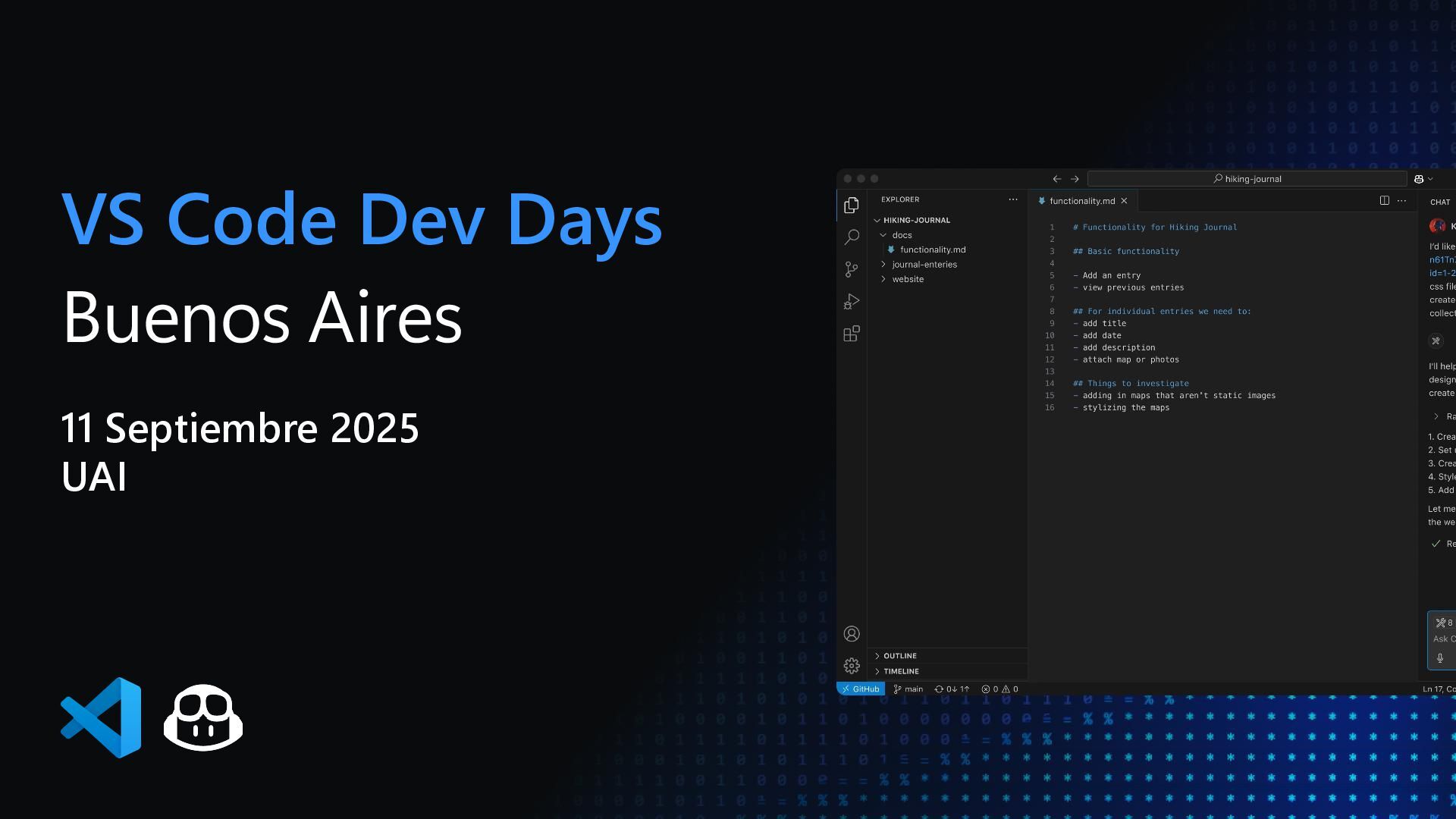This screenshot has height=819, width=1456.
Task: Click the GitHub remote indicator
Action: [x=861, y=689]
